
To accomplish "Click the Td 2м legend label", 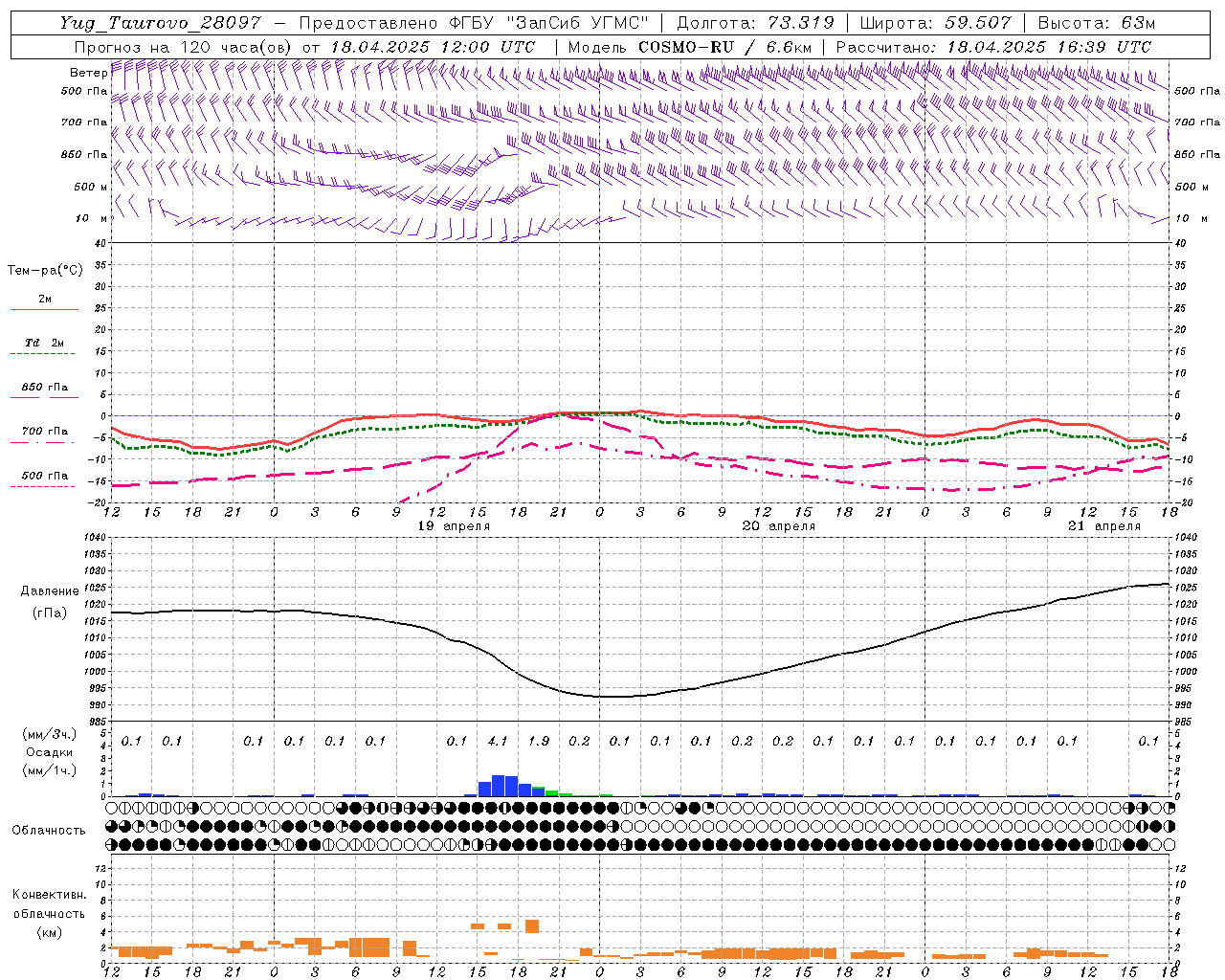I will coord(45,343).
